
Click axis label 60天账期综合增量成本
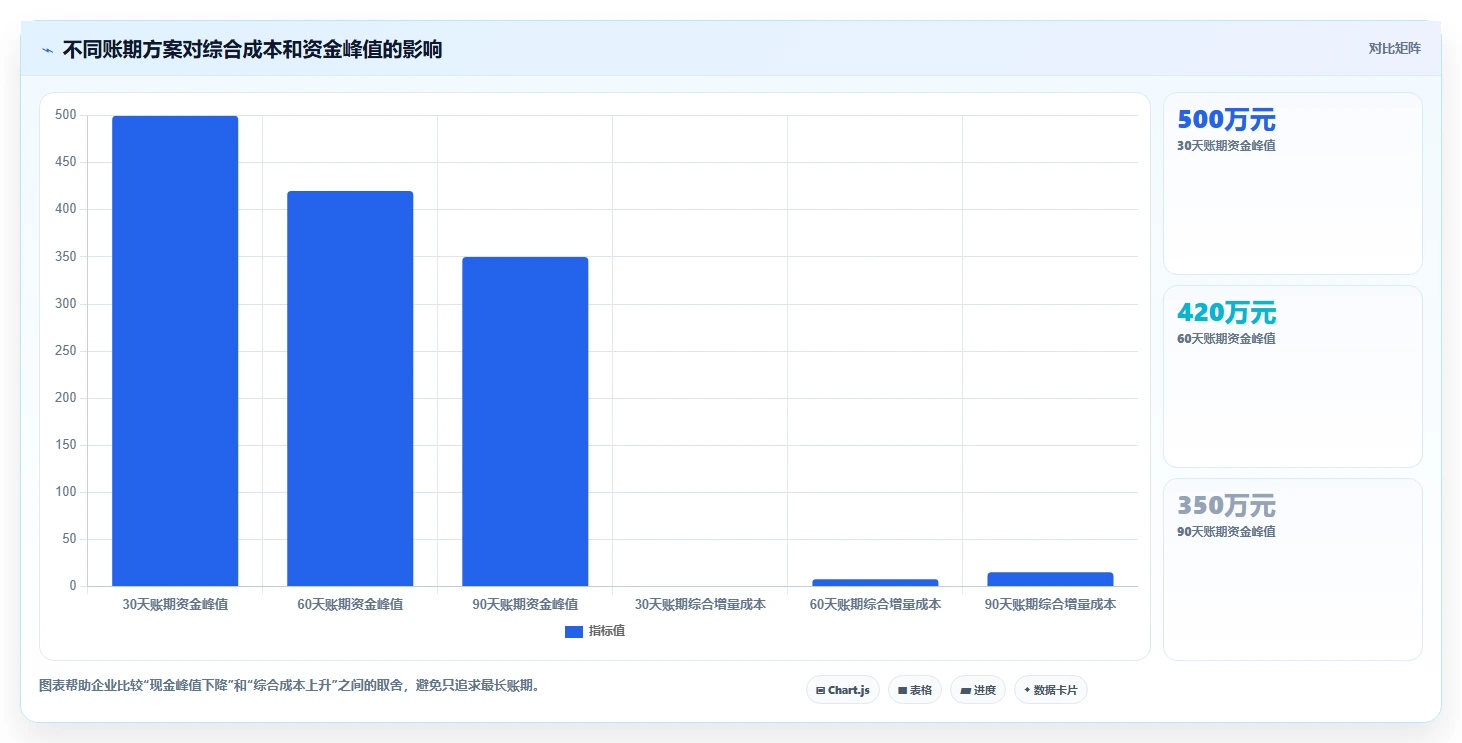pos(875,605)
